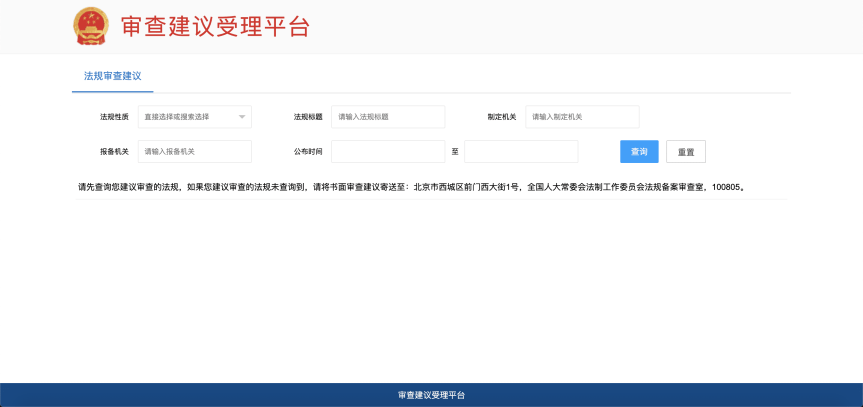Click the 制定机关 field label
The height and width of the screenshot is (407, 863).
501,117
